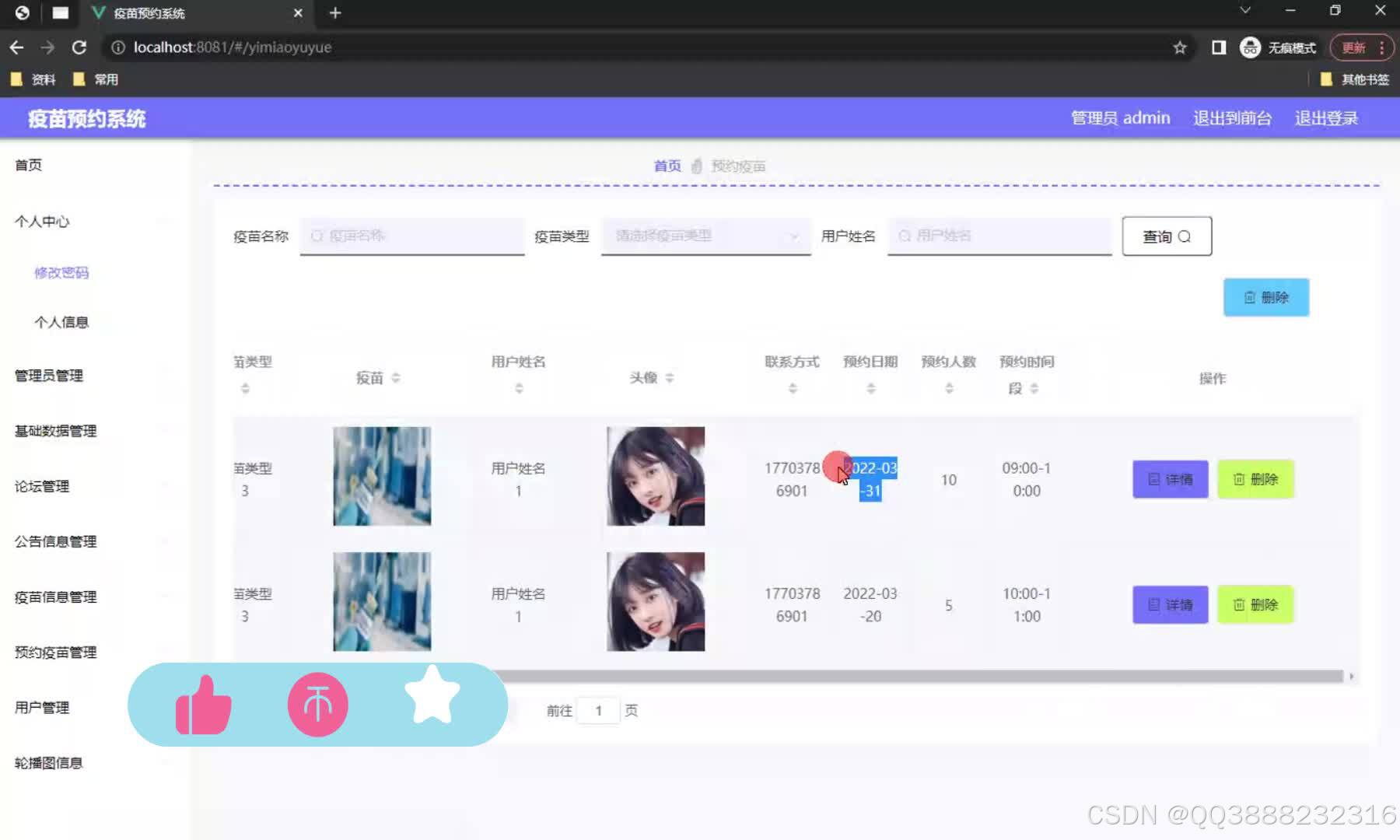Viewport: 1400px width, 840px height.
Task: Open the browser tab search chevron
Action: (x=1244, y=10)
